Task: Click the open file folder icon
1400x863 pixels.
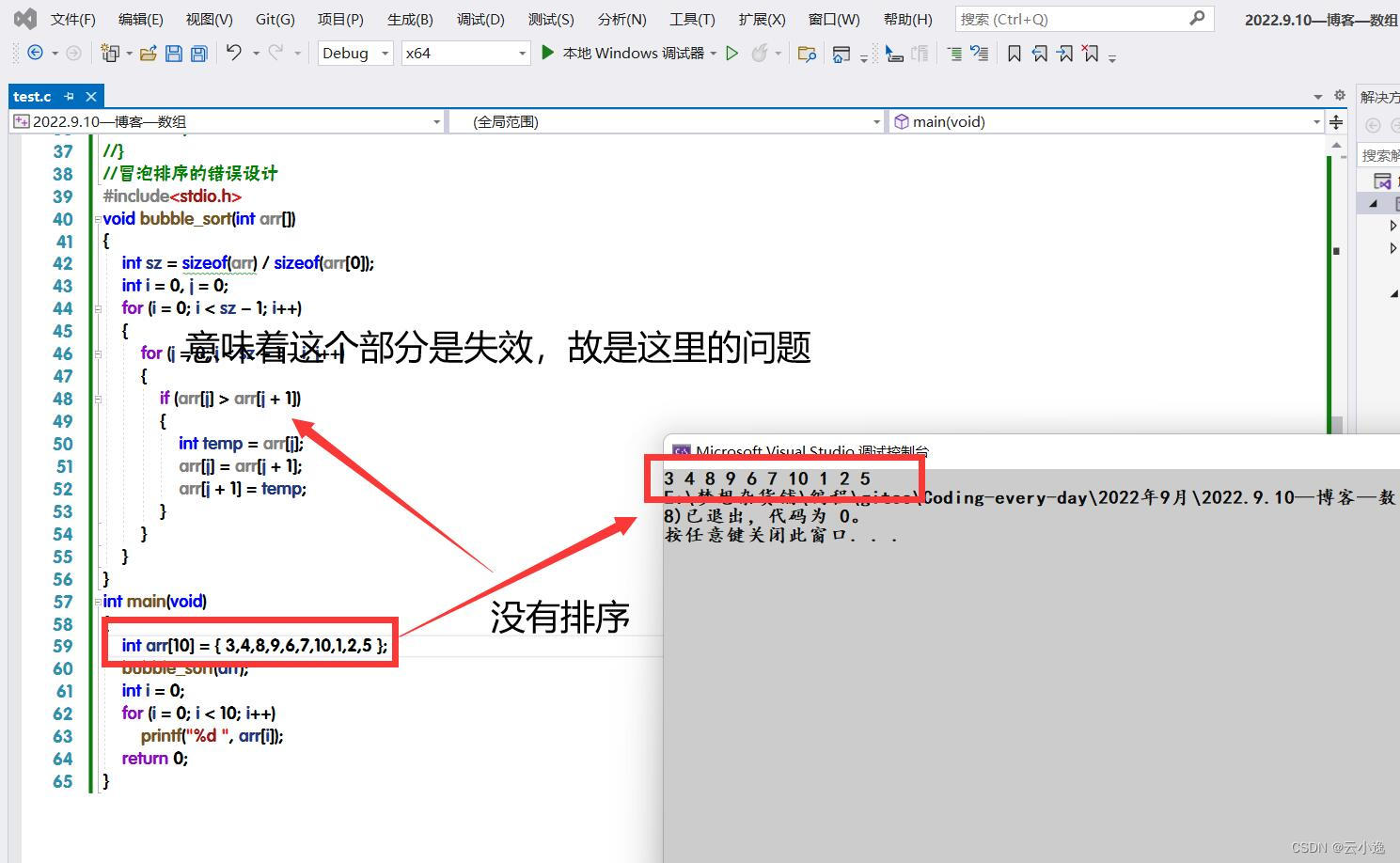Action: (149, 54)
